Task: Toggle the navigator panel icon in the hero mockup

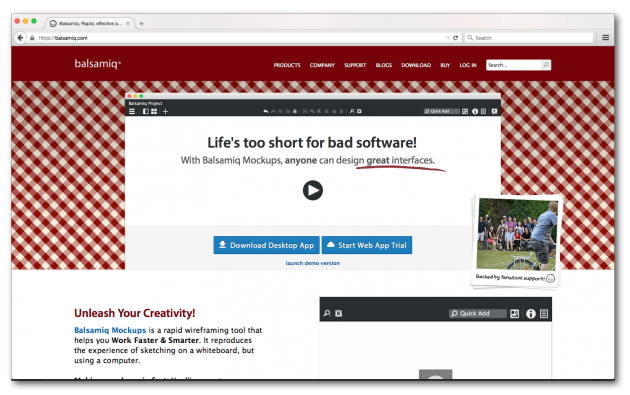Action: (146, 111)
